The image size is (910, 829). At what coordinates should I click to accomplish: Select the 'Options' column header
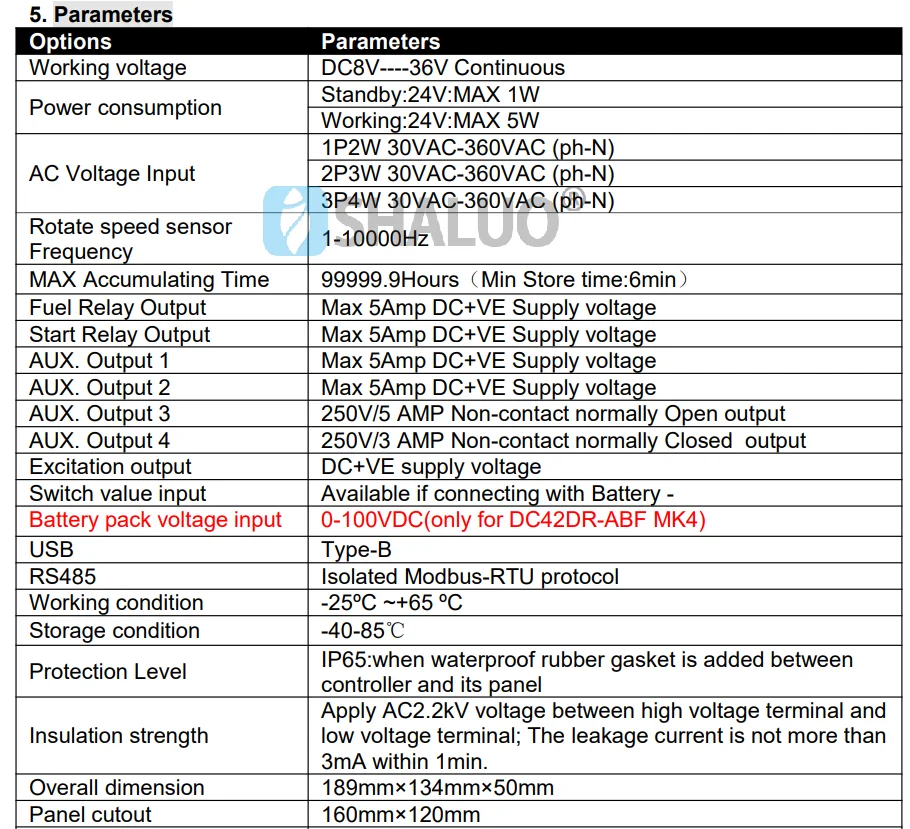click(70, 42)
